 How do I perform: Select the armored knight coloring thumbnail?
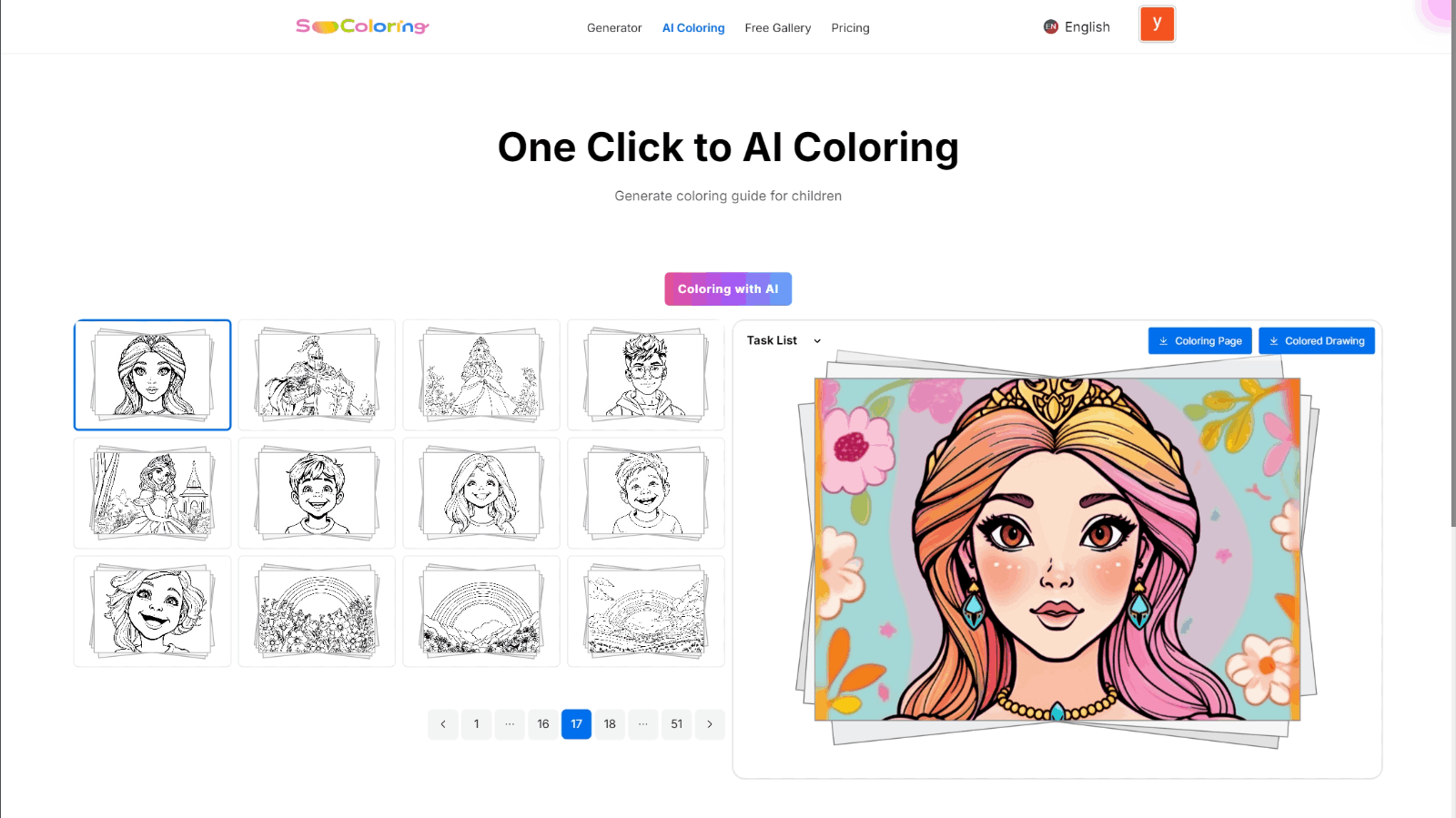[x=317, y=375]
